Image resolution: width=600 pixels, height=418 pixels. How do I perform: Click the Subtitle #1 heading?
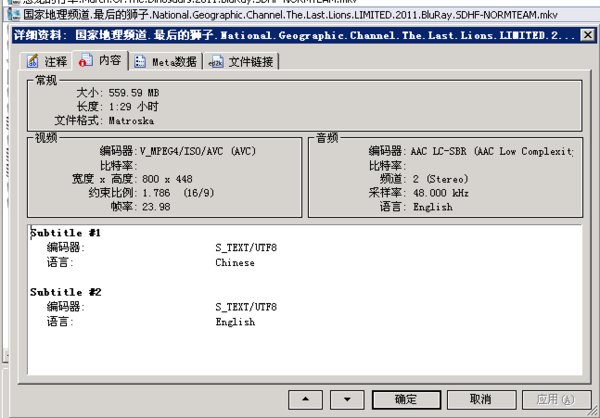(x=65, y=233)
